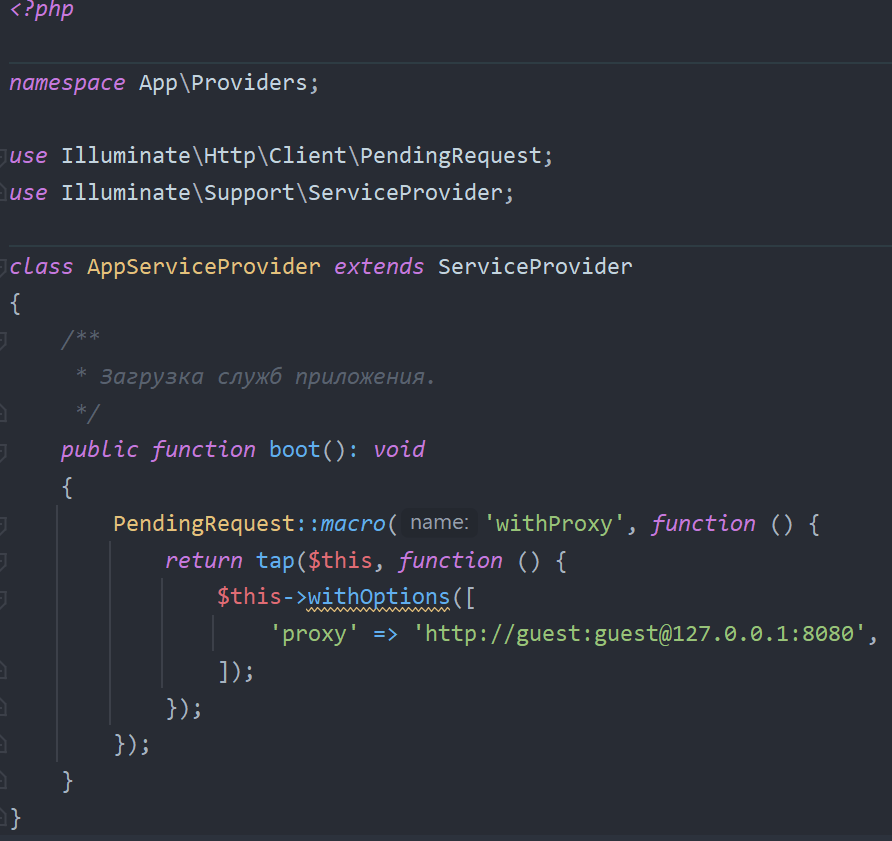The image size is (892, 841).
Task: Select the 'proxy' array key
Action: pyautogui.click(x=314, y=634)
